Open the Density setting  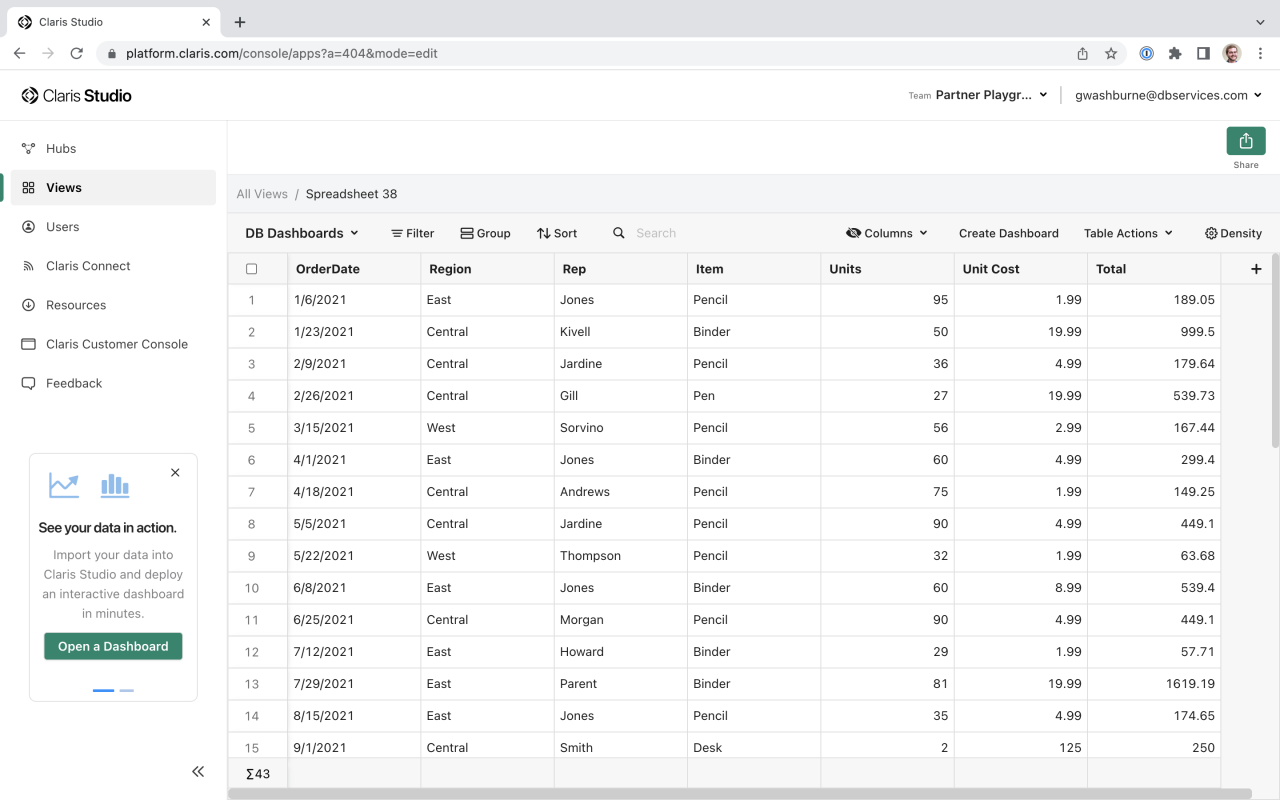coord(1233,233)
